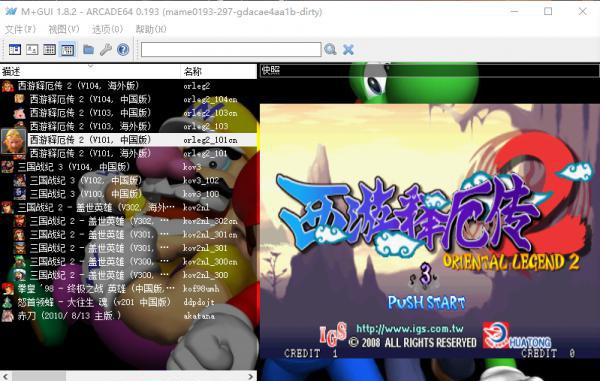Click the horizontal scrollbar left arrow

4,376
